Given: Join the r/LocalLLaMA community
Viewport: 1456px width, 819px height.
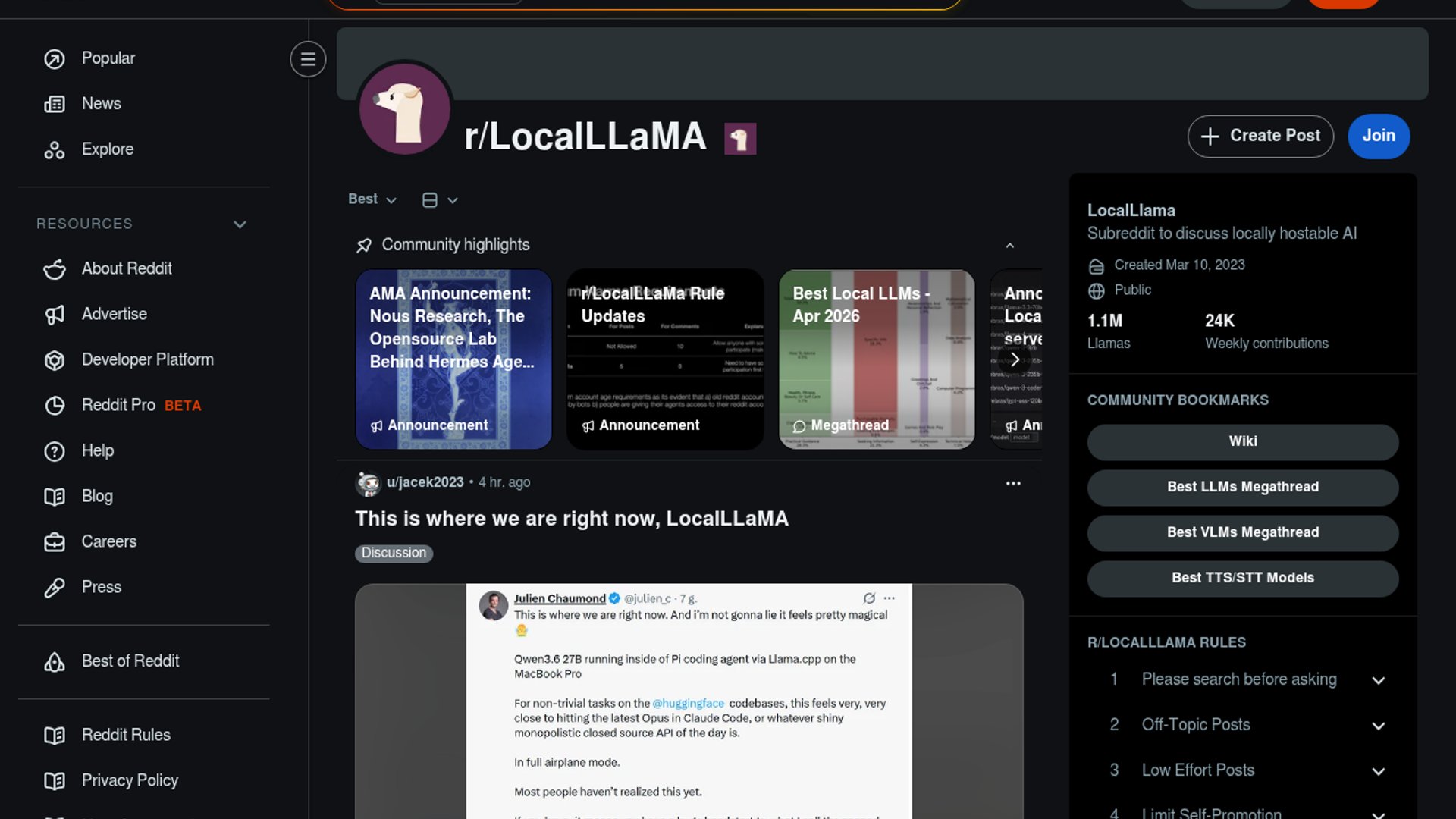Looking at the screenshot, I should (x=1379, y=136).
